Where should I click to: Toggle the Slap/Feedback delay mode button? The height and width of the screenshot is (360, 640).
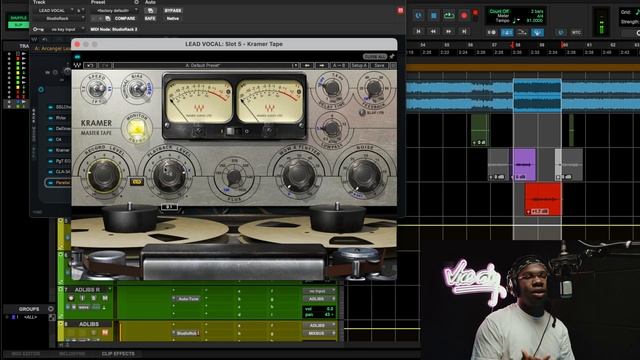tap(362, 113)
